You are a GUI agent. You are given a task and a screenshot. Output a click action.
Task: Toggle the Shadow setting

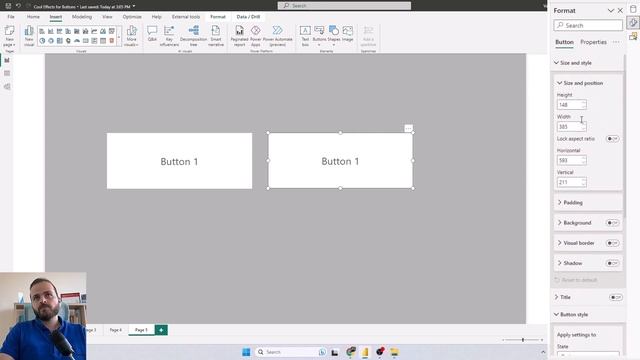(612, 263)
